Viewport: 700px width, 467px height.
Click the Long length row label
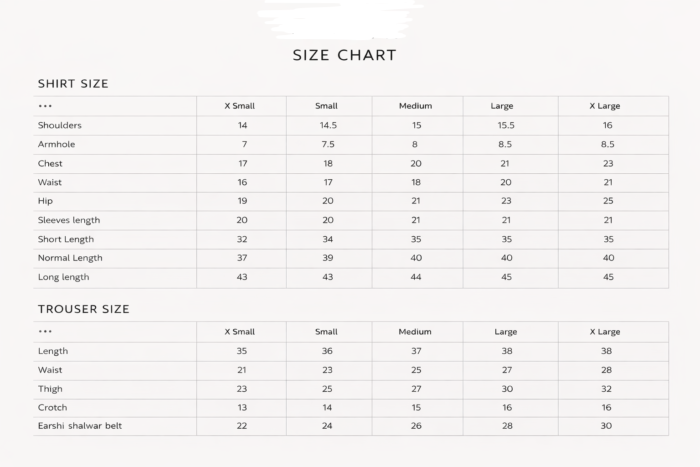pyautogui.click(x=64, y=277)
